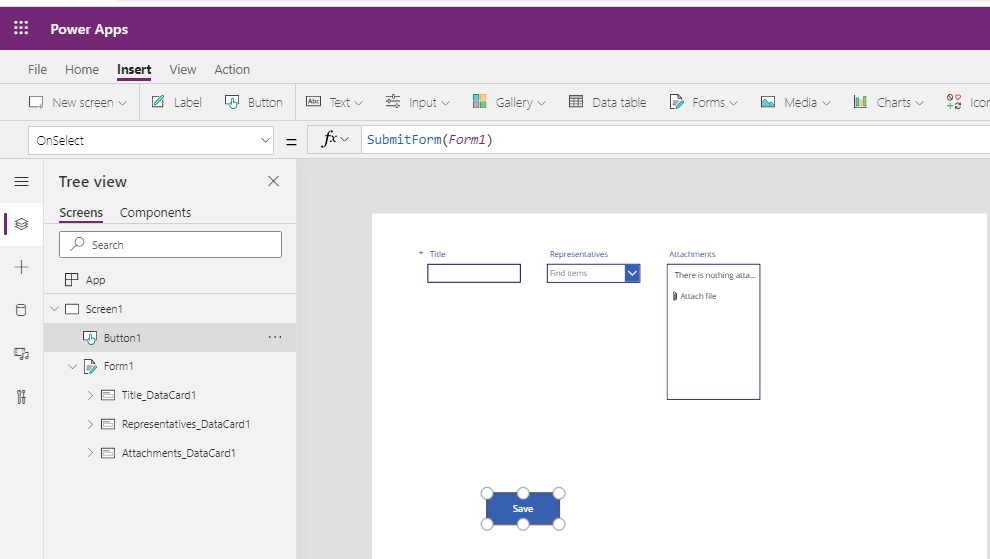Viewport: 990px width, 559px height.
Task: Open the New screen dropdown
Action: 78,102
